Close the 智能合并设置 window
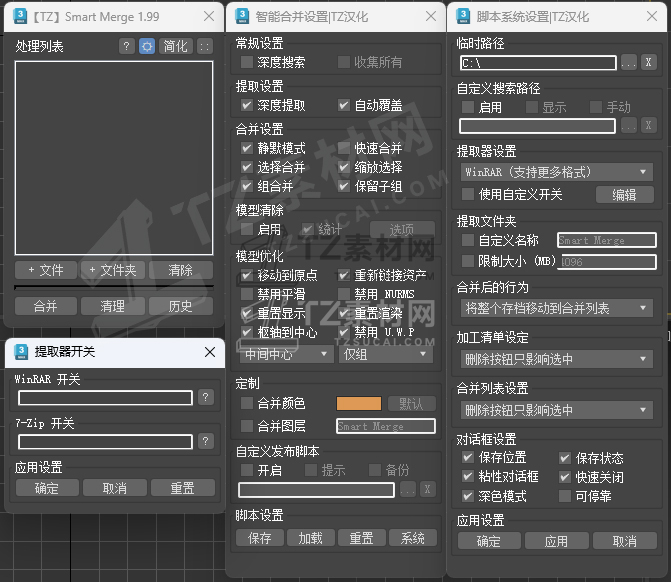The height and width of the screenshot is (582, 671). click(431, 16)
